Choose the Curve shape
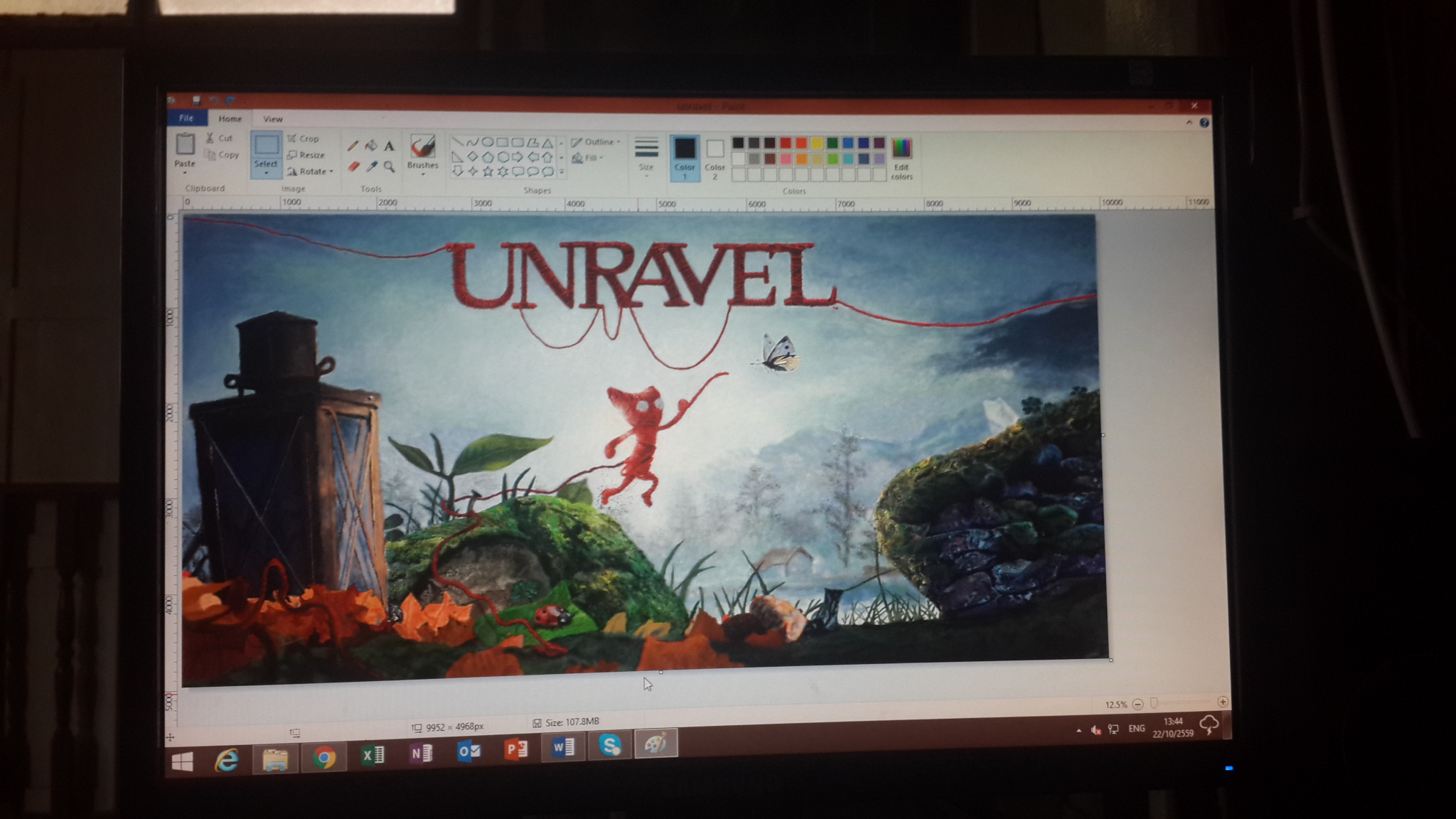This screenshot has width=1456, height=819. (x=472, y=141)
